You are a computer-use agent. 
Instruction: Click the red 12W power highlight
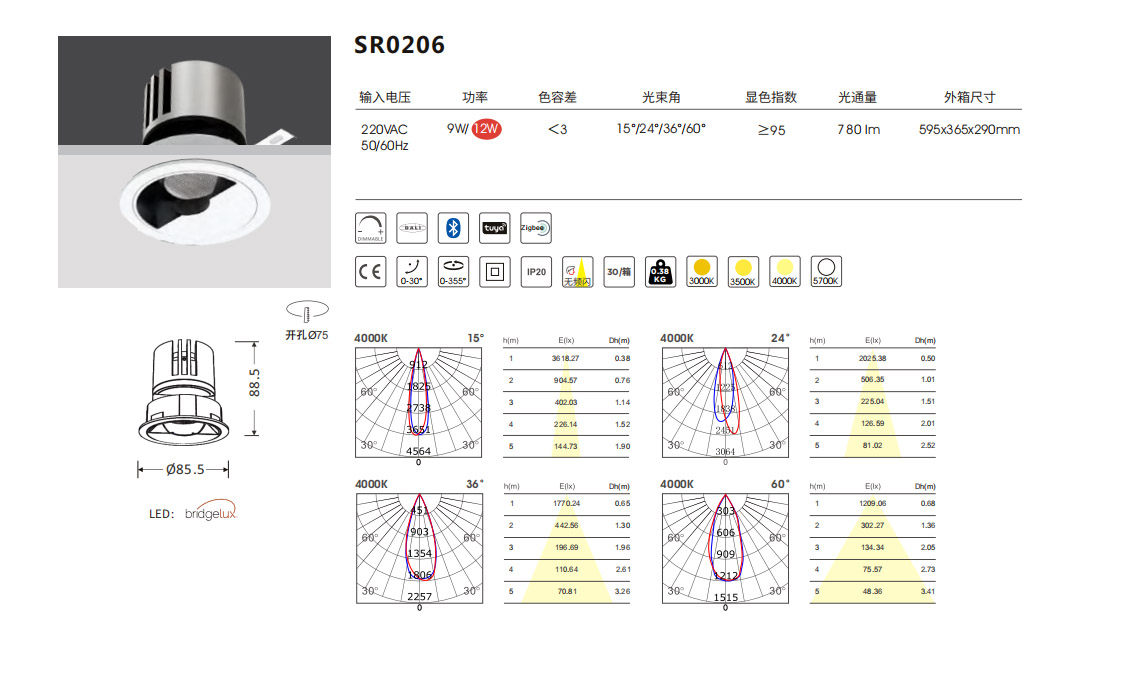click(x=486, y=129)
